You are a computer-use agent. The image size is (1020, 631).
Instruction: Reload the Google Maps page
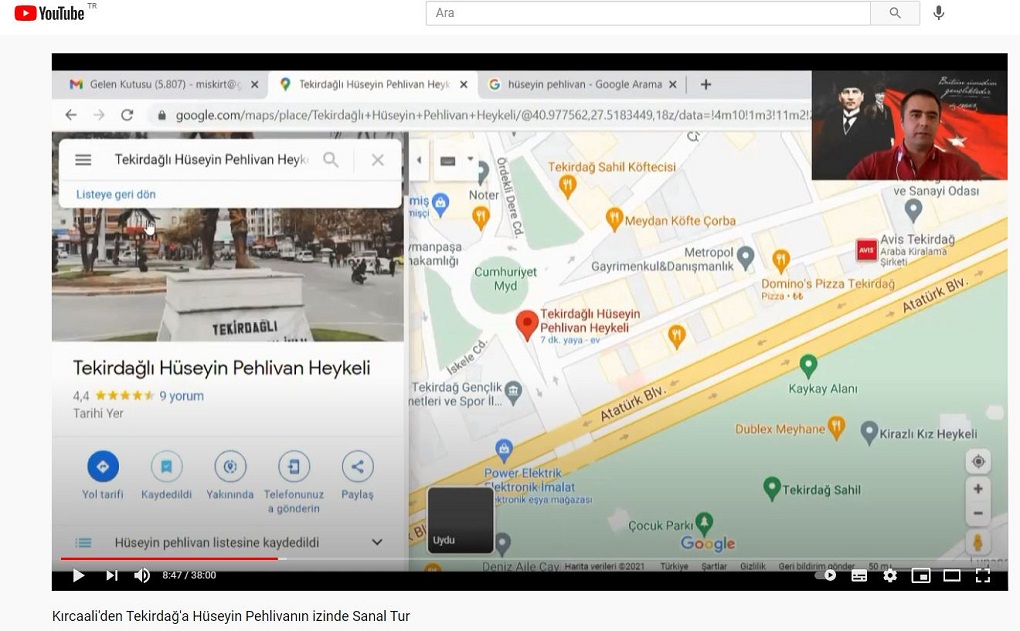(x=128, y=115)
